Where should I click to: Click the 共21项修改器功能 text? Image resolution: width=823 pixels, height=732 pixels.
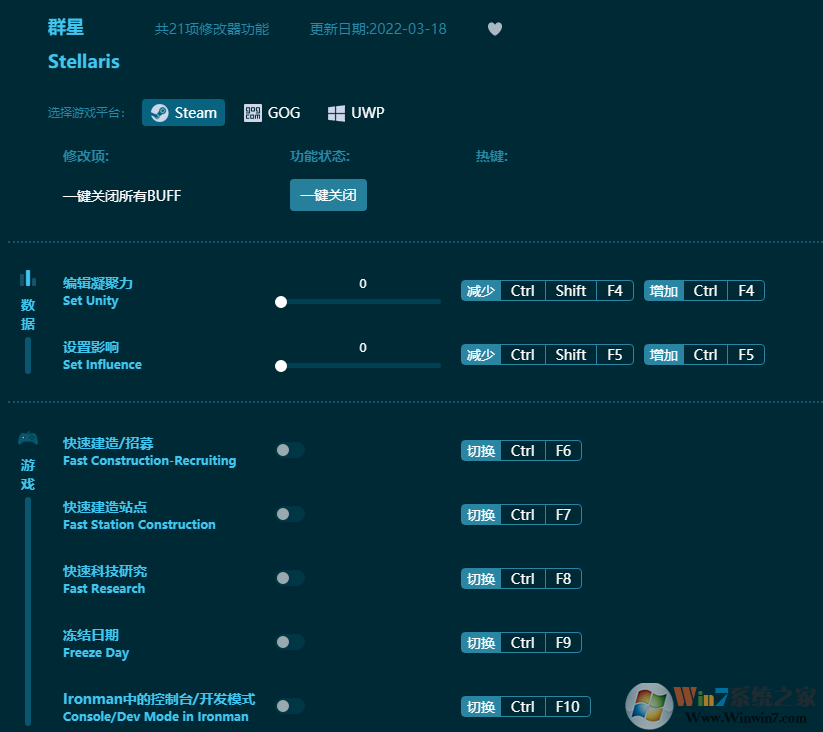212,29
